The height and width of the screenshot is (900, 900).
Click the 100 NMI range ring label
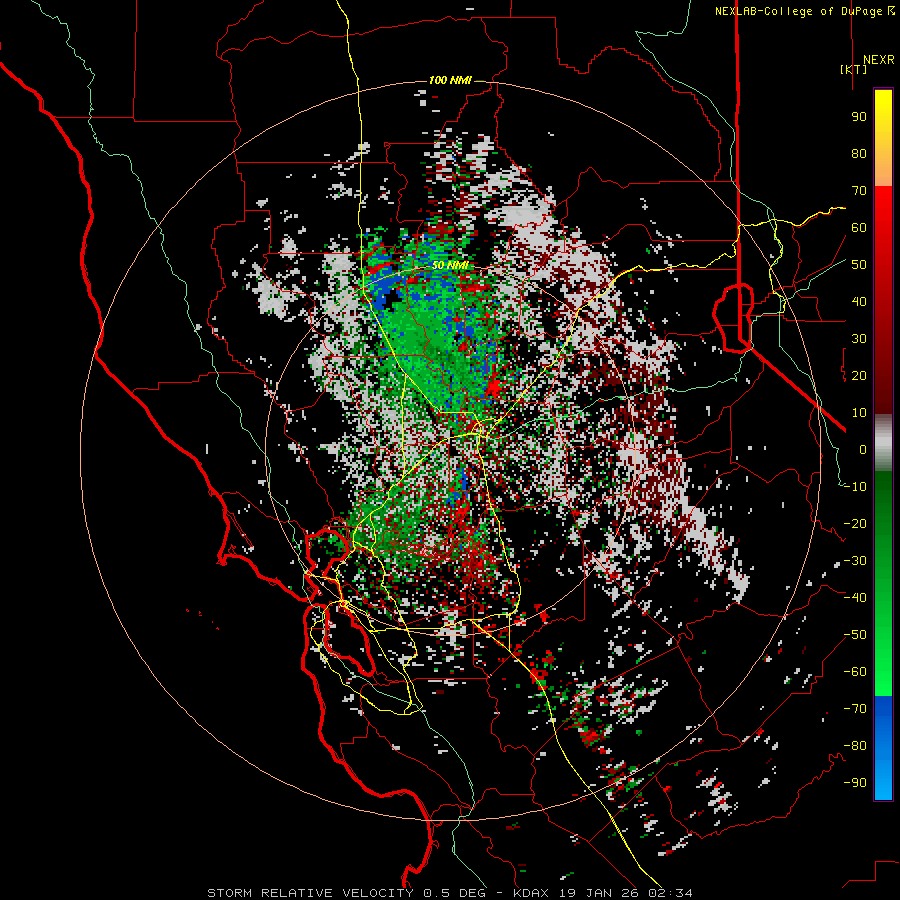click(450, 80)
